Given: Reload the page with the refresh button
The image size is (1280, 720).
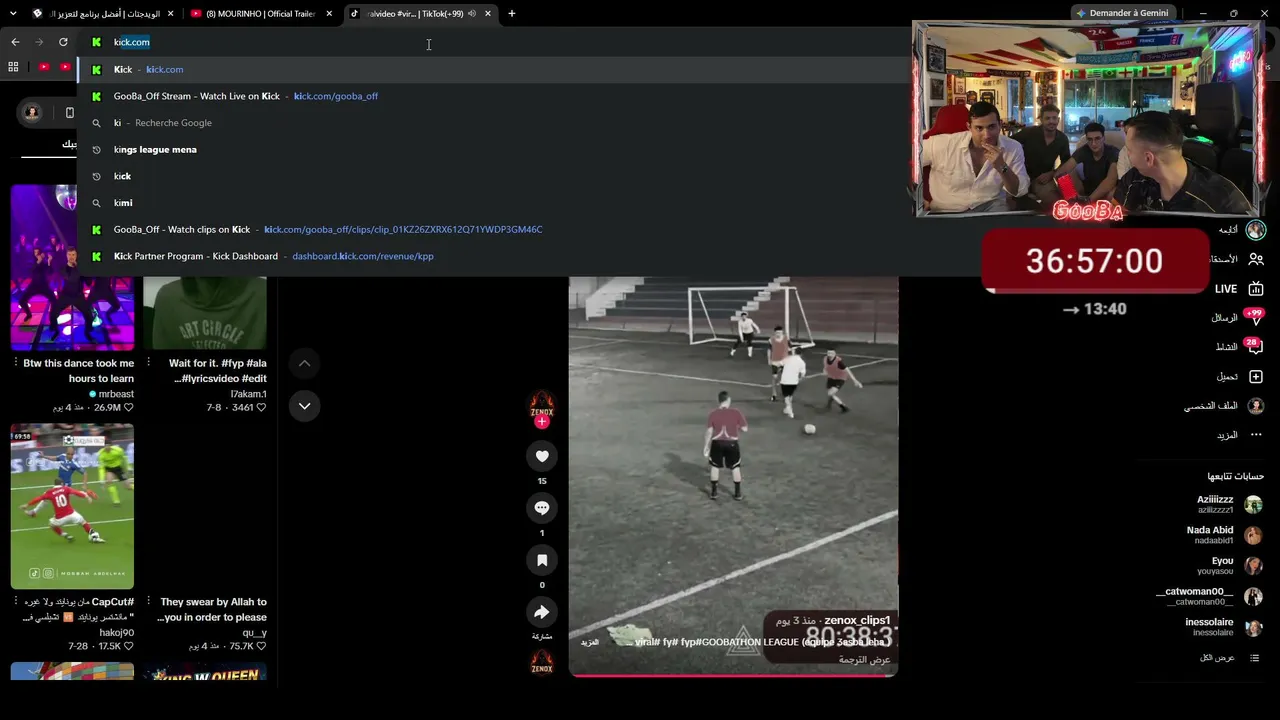Looking at the screenshot, I should tap(63, 42).
